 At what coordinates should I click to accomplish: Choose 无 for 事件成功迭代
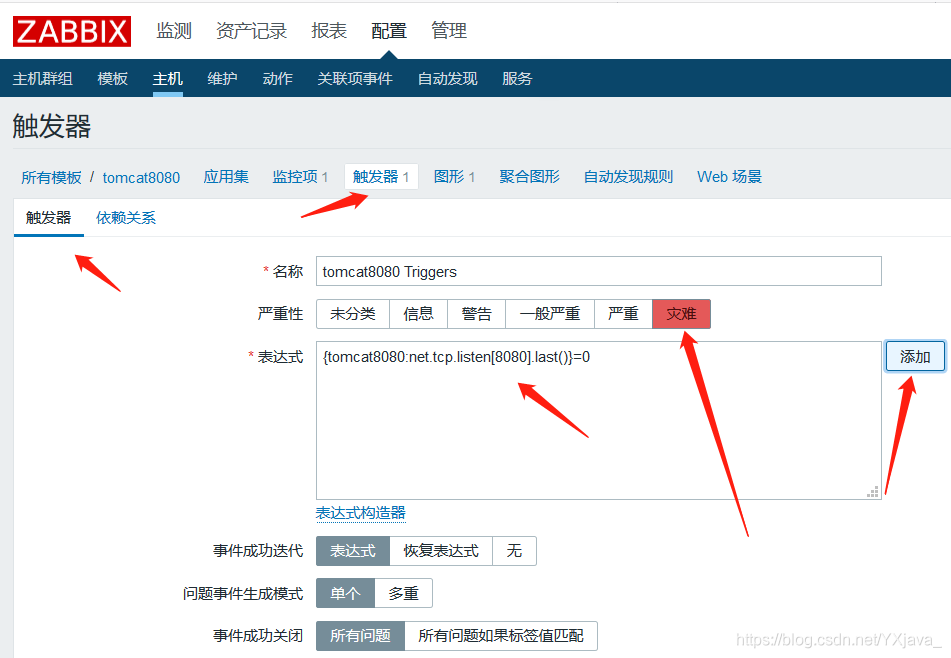[514, 551]
